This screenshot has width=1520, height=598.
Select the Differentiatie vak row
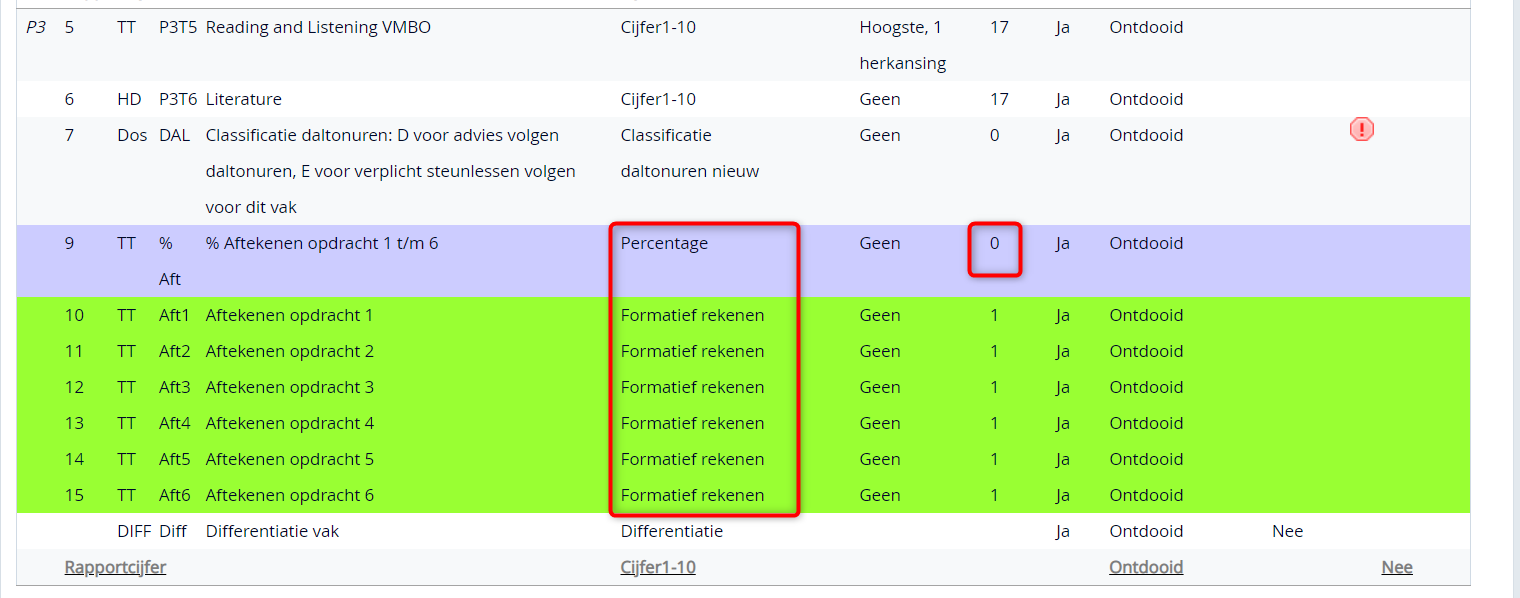tap(743, 531)
